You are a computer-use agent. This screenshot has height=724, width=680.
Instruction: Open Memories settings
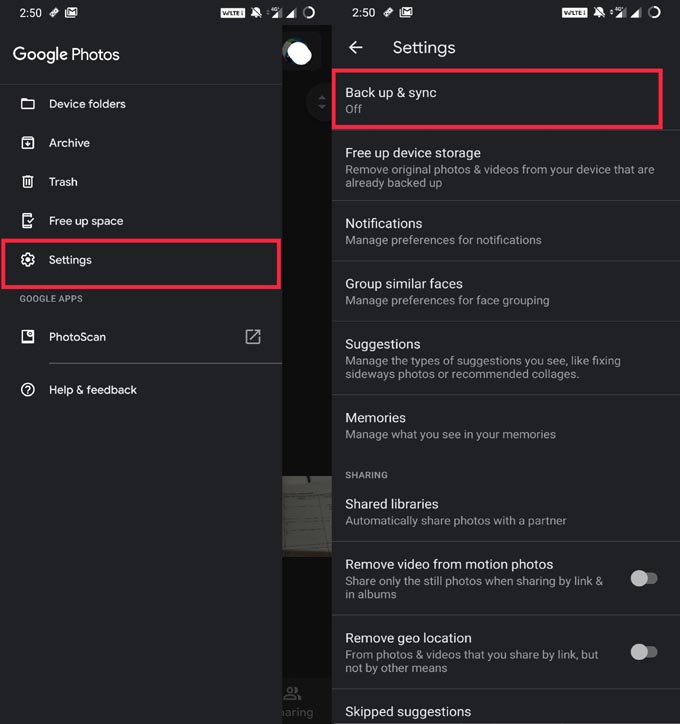tap(500, 425)
